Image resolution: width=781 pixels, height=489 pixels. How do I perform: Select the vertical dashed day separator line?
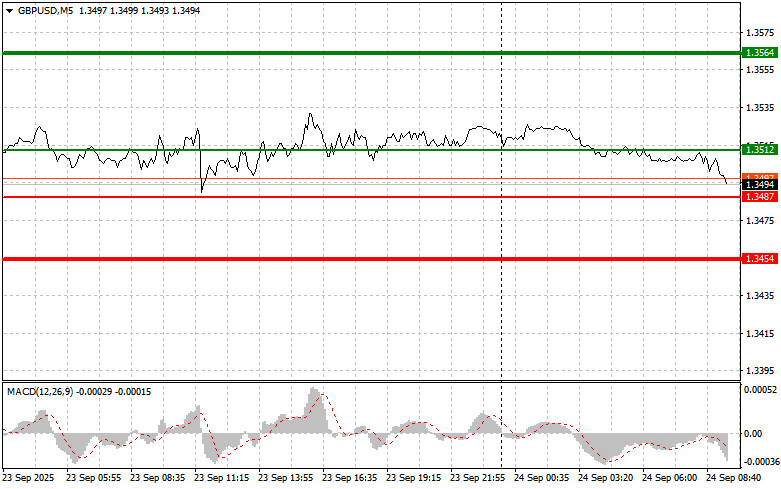click(x=502, y=234)
